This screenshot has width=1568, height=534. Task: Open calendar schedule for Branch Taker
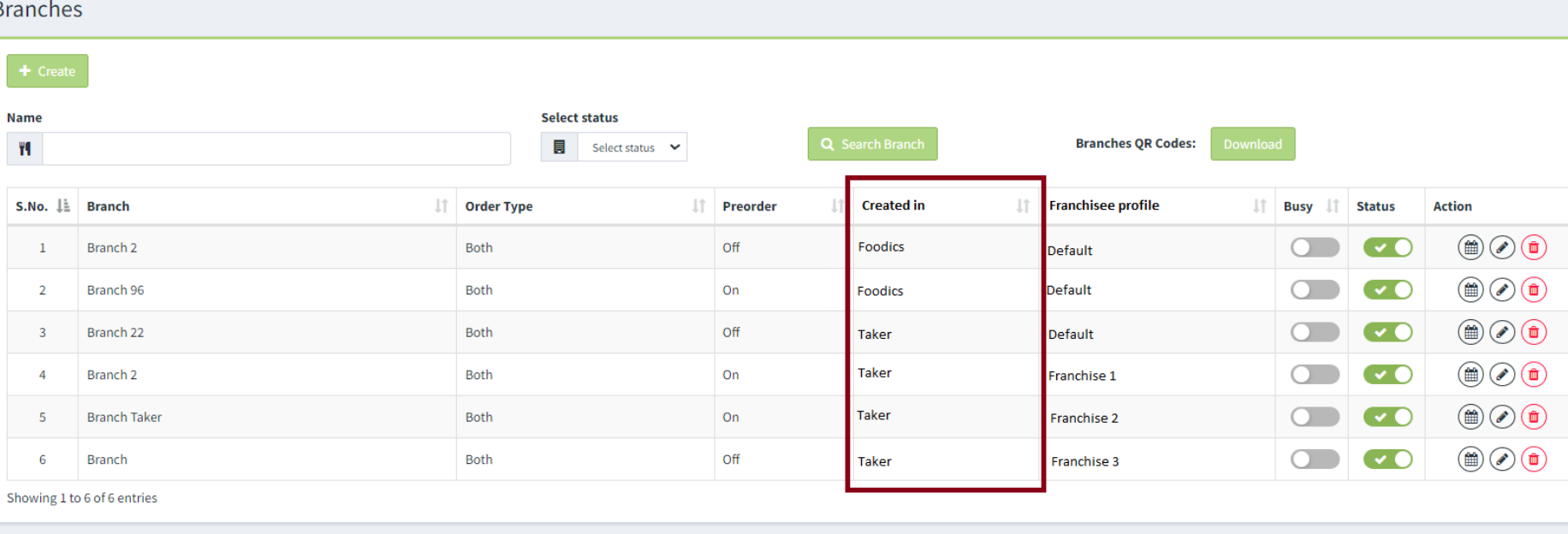click(1470, 417)
